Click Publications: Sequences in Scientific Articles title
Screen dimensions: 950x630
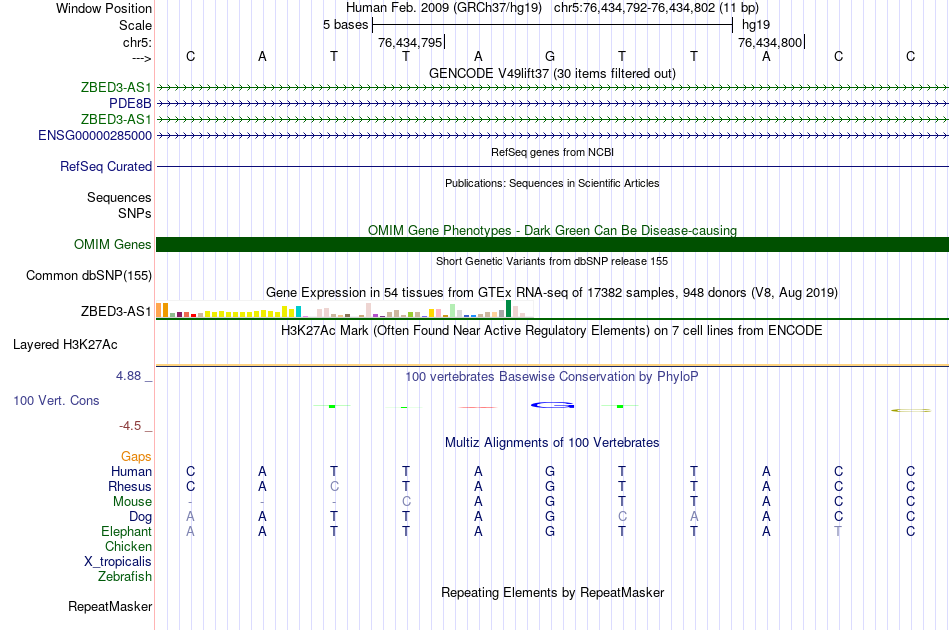pos(552,183)
